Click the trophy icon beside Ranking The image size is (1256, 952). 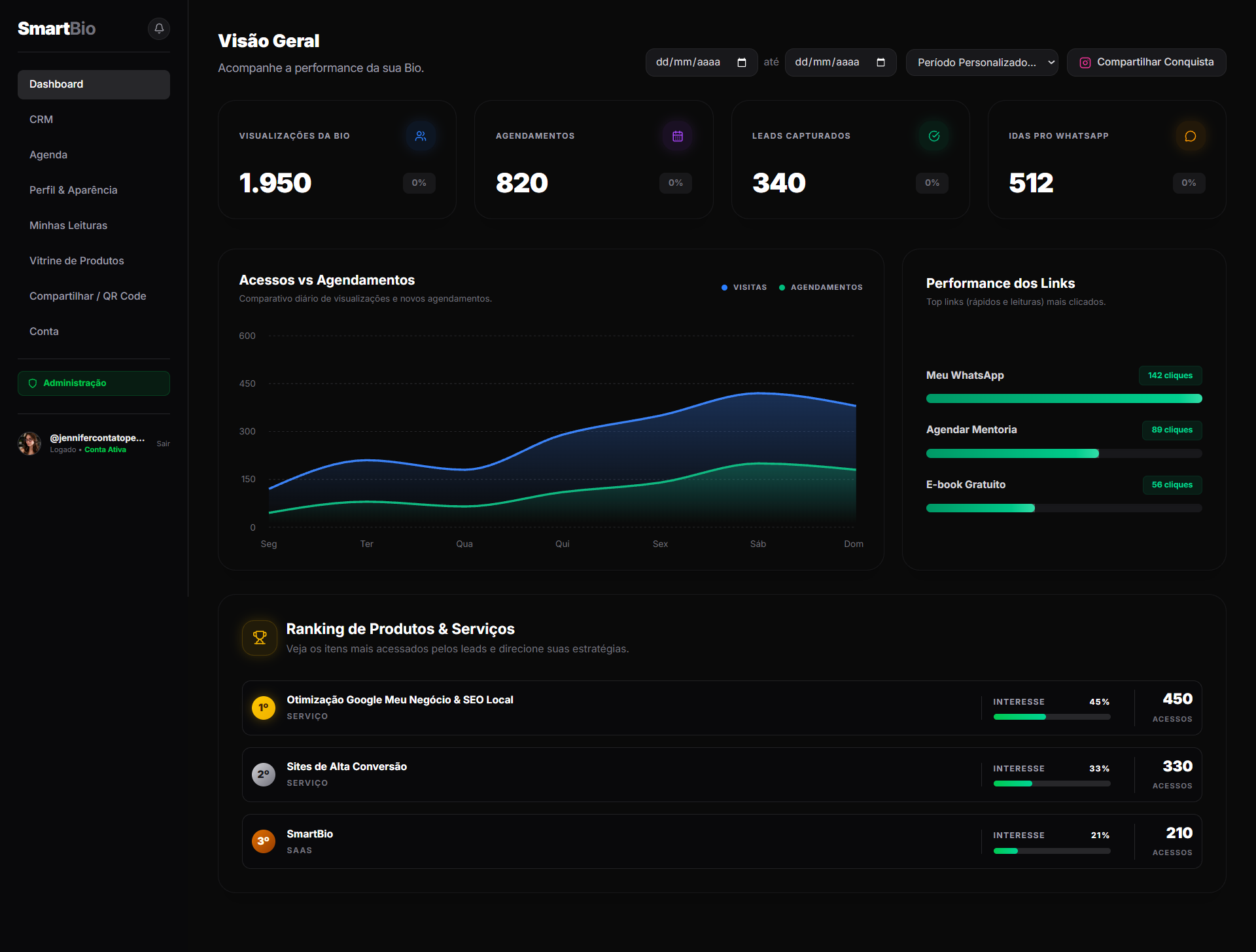tap(260, 637)
